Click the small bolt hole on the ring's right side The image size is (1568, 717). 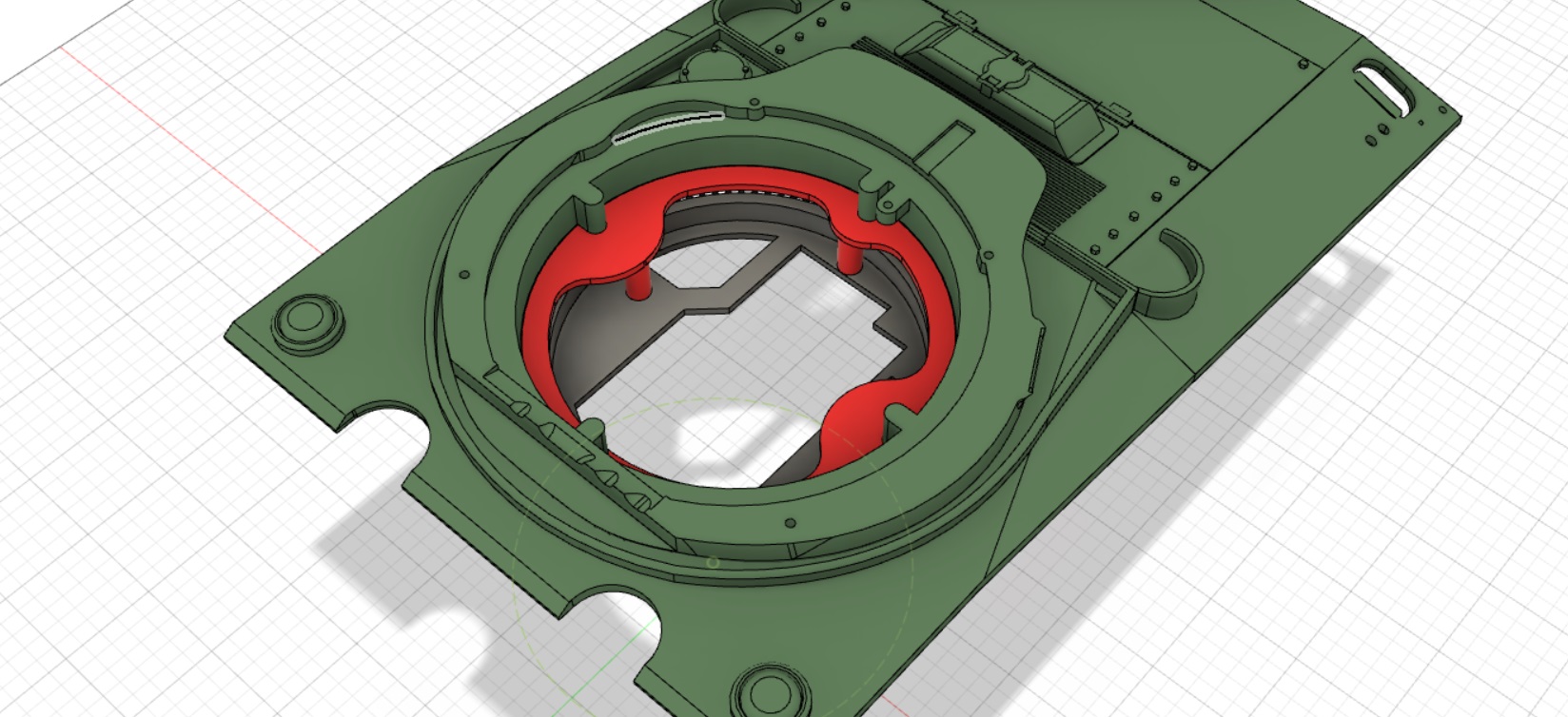[989, 255]
